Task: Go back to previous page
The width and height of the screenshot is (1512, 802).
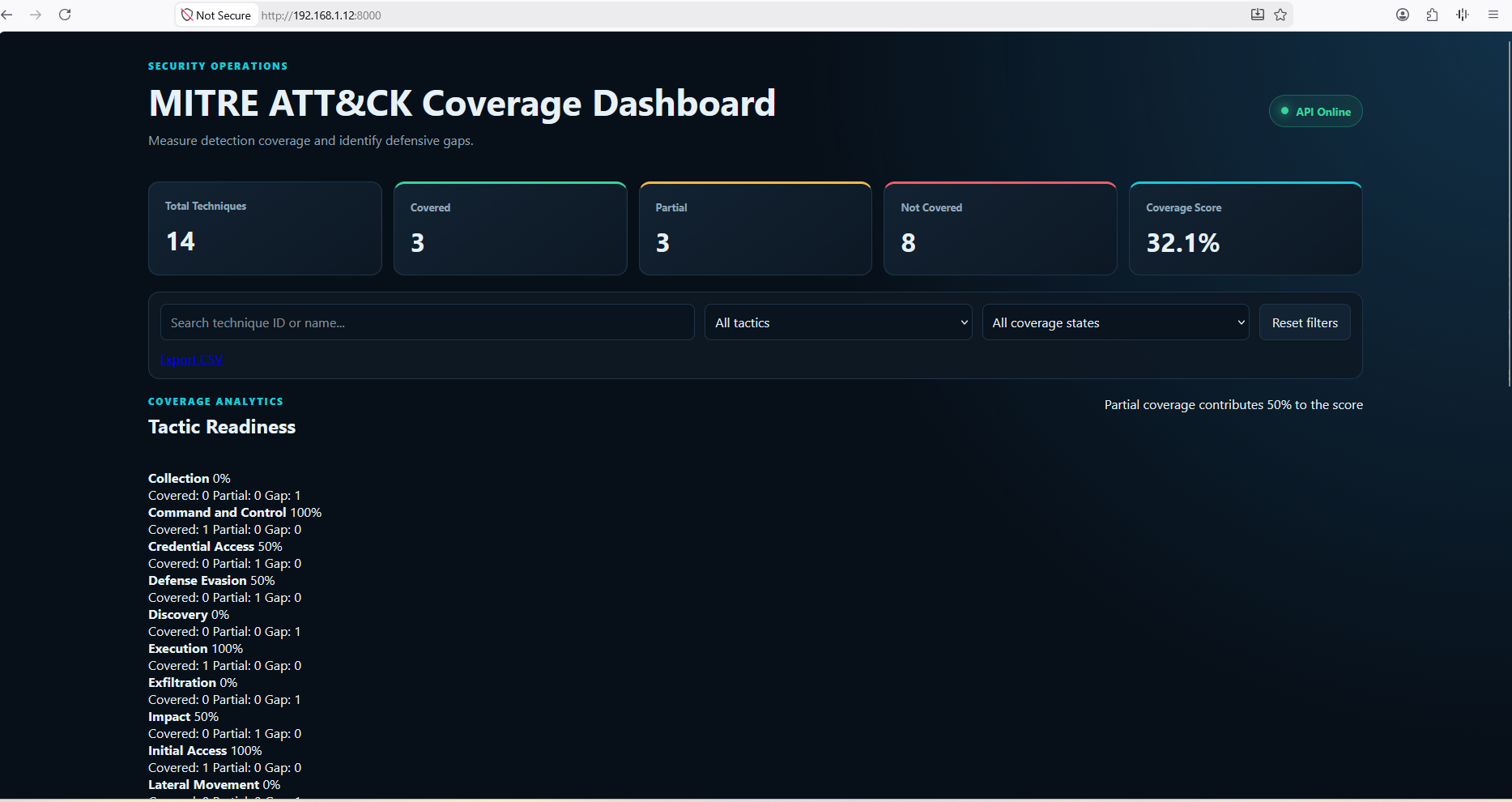Action: pyautogui.click(x=7, y=15)
